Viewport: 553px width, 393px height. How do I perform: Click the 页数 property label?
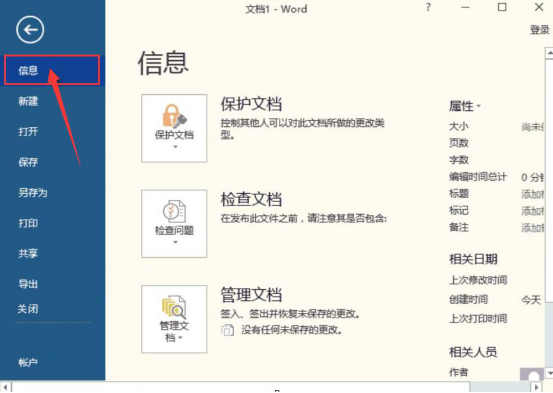pos(458,143)
